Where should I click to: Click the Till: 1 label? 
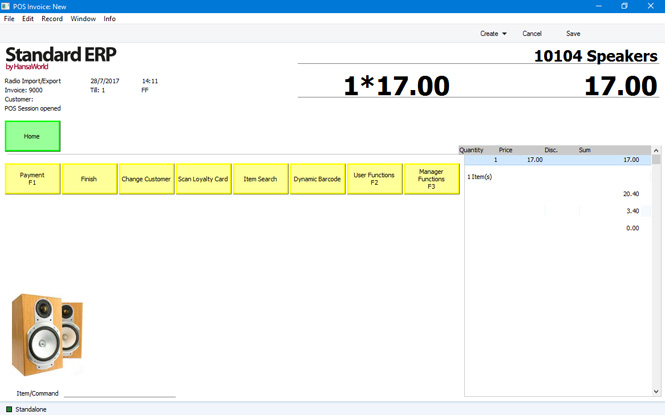click(97, 90)
